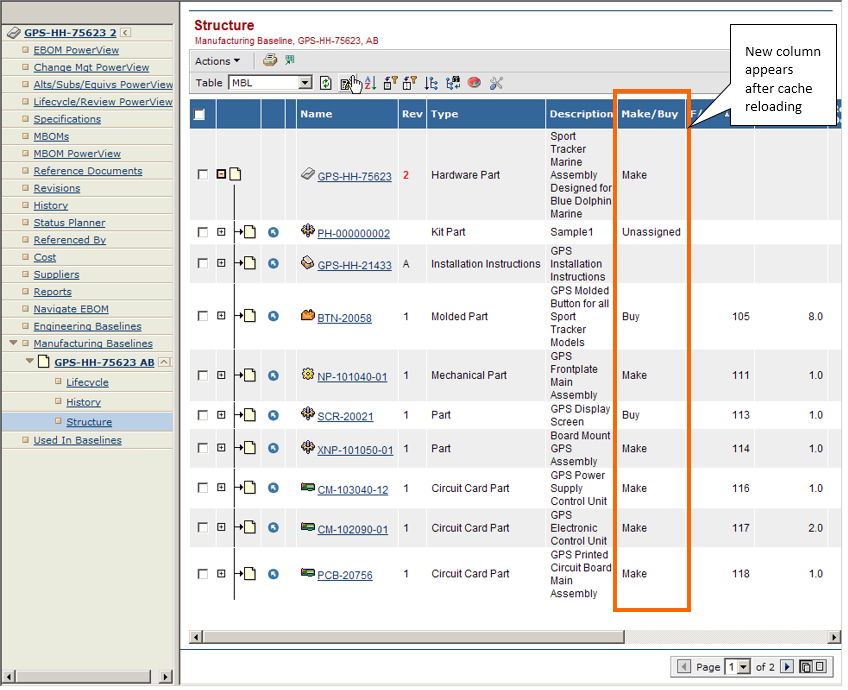
Task: Tick the checkbox for the PH-000000002 row
Action: 203,232
